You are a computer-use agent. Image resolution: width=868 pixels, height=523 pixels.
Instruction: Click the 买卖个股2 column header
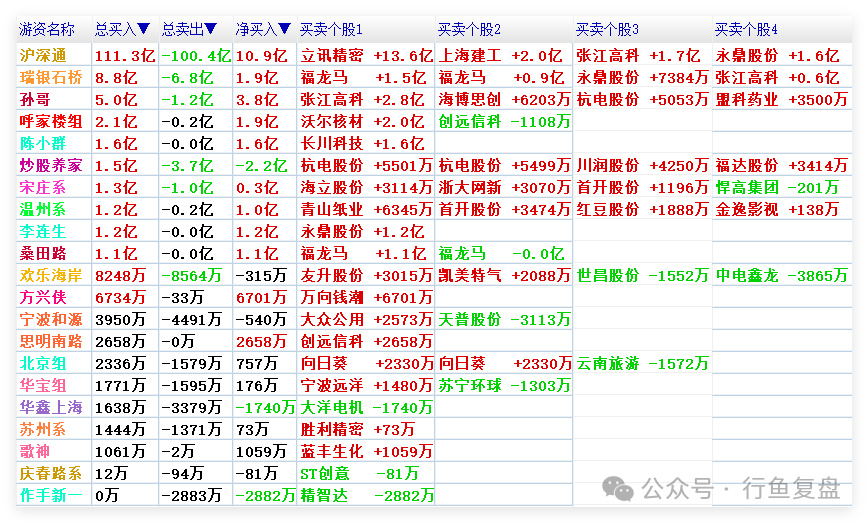(x=469, y=29)
